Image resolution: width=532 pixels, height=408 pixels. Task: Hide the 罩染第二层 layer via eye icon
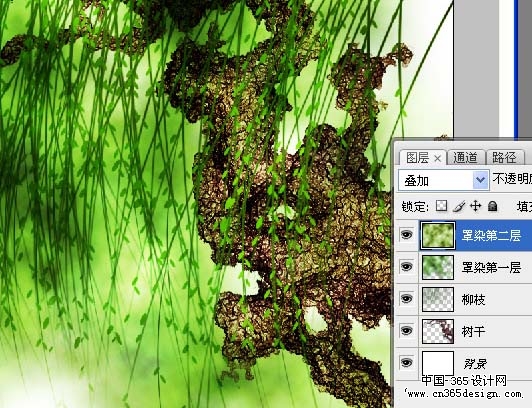(x=406, y=234)
